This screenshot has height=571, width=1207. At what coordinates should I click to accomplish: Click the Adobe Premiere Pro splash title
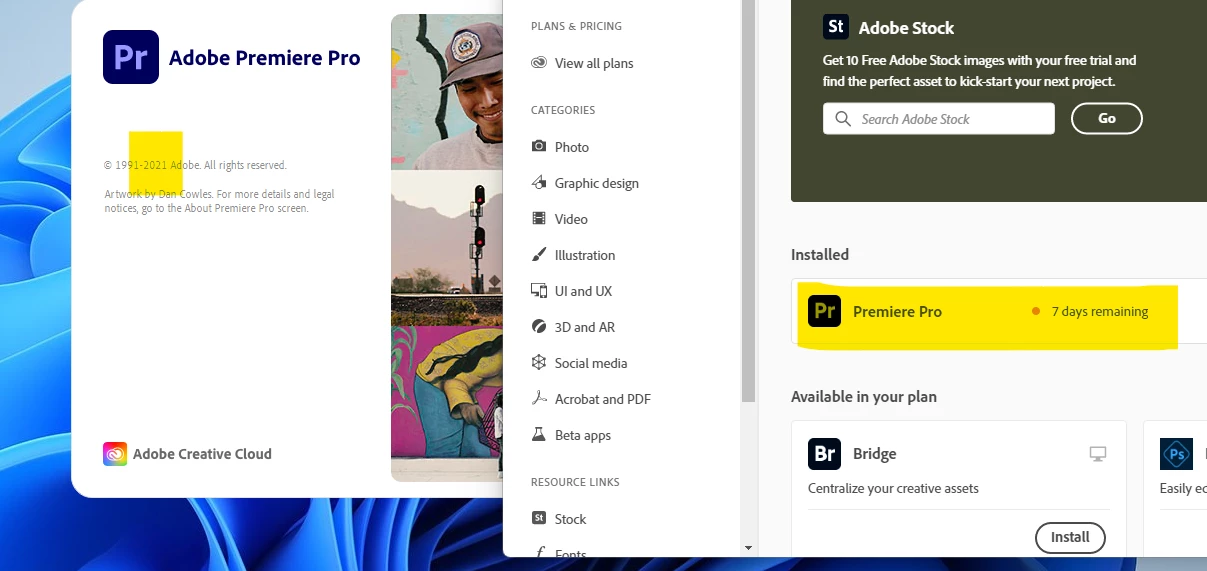(x=264, y=57)
